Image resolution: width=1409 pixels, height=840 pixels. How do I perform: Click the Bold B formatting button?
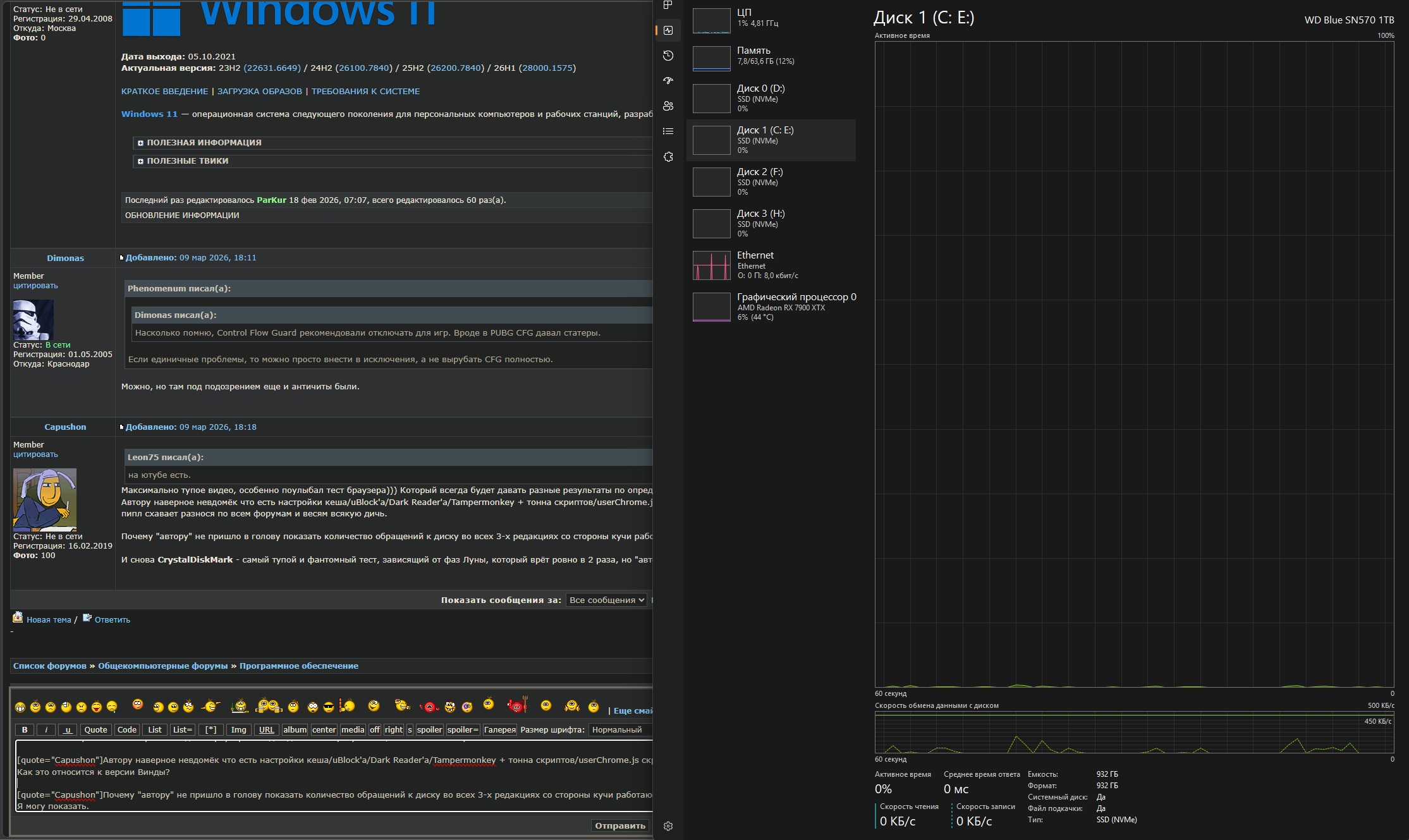(25, 729)
